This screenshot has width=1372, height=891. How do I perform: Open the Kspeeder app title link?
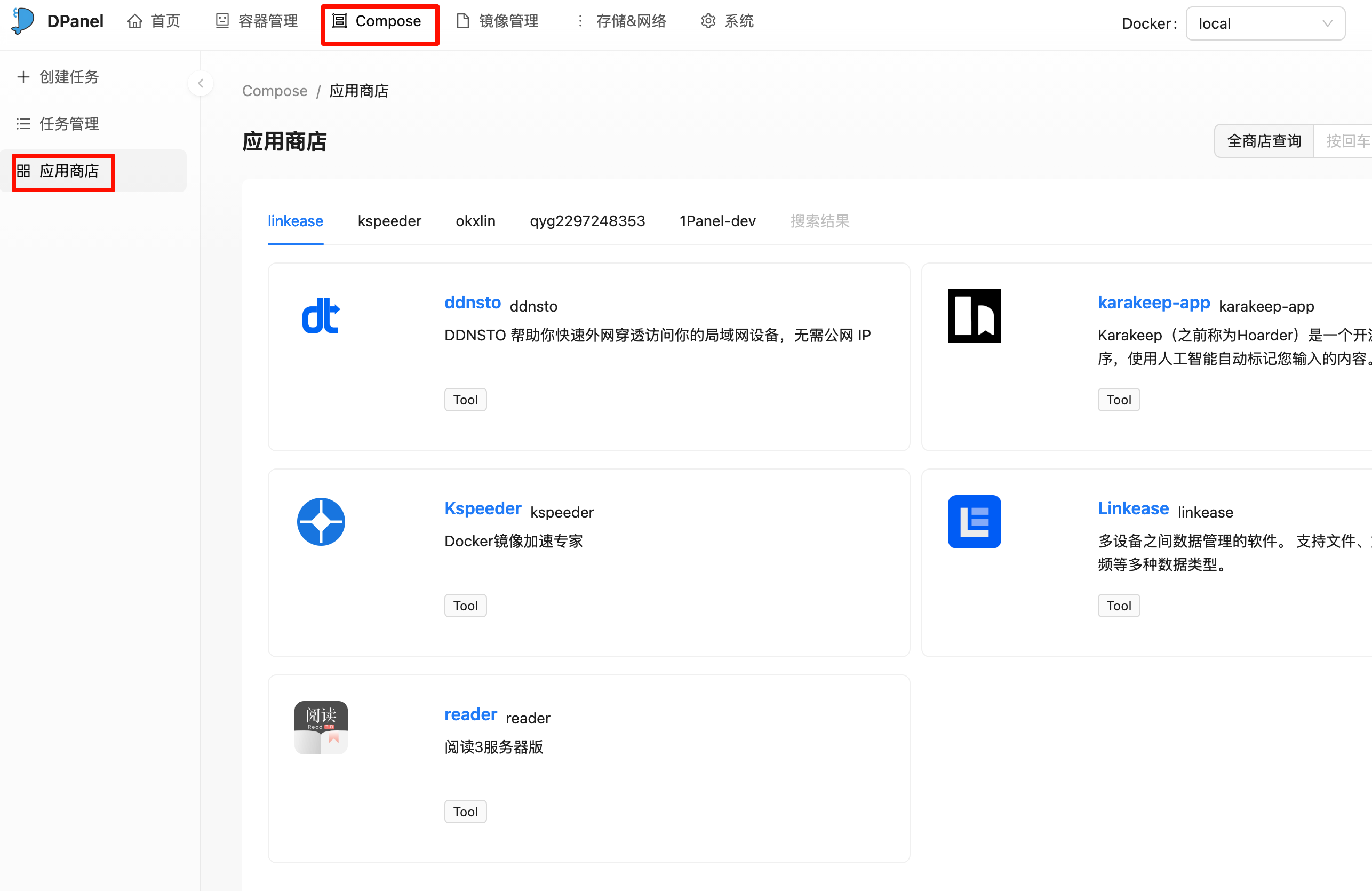coord(483,508)
